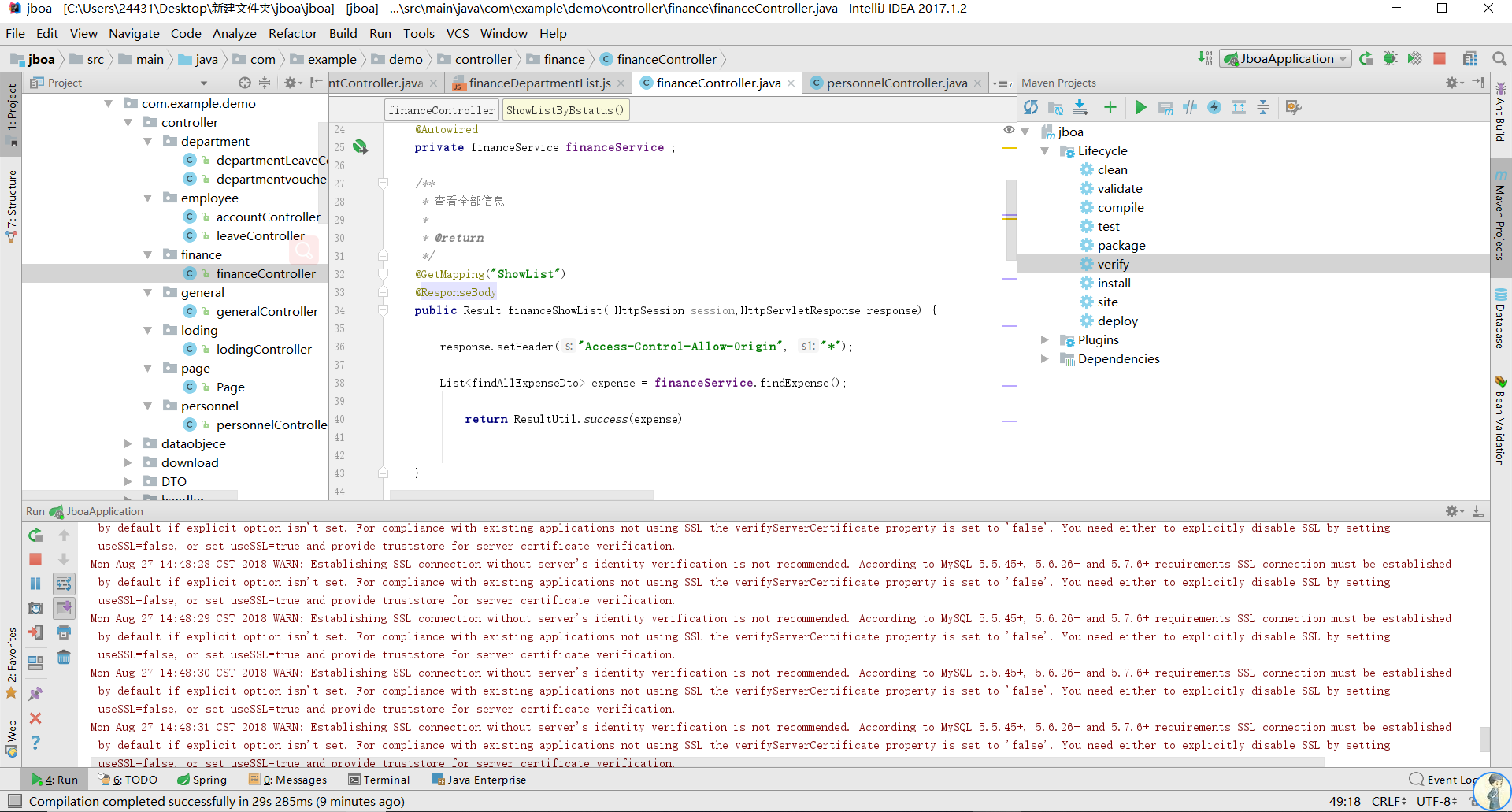Image resolution: width=1512 pixels, height=812 pixels.
Task: Open Project Structure icon in main toolbar
Action: point(1470,59)
